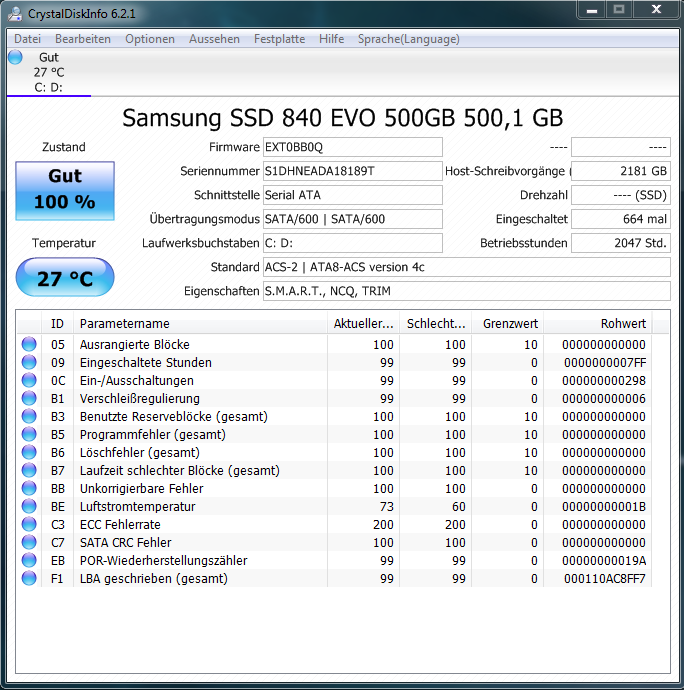Click status orb for SATA CRC Fehler row
Image resolution: width=684 pixels, height=690 pixels.
click(x=29, y=543)
